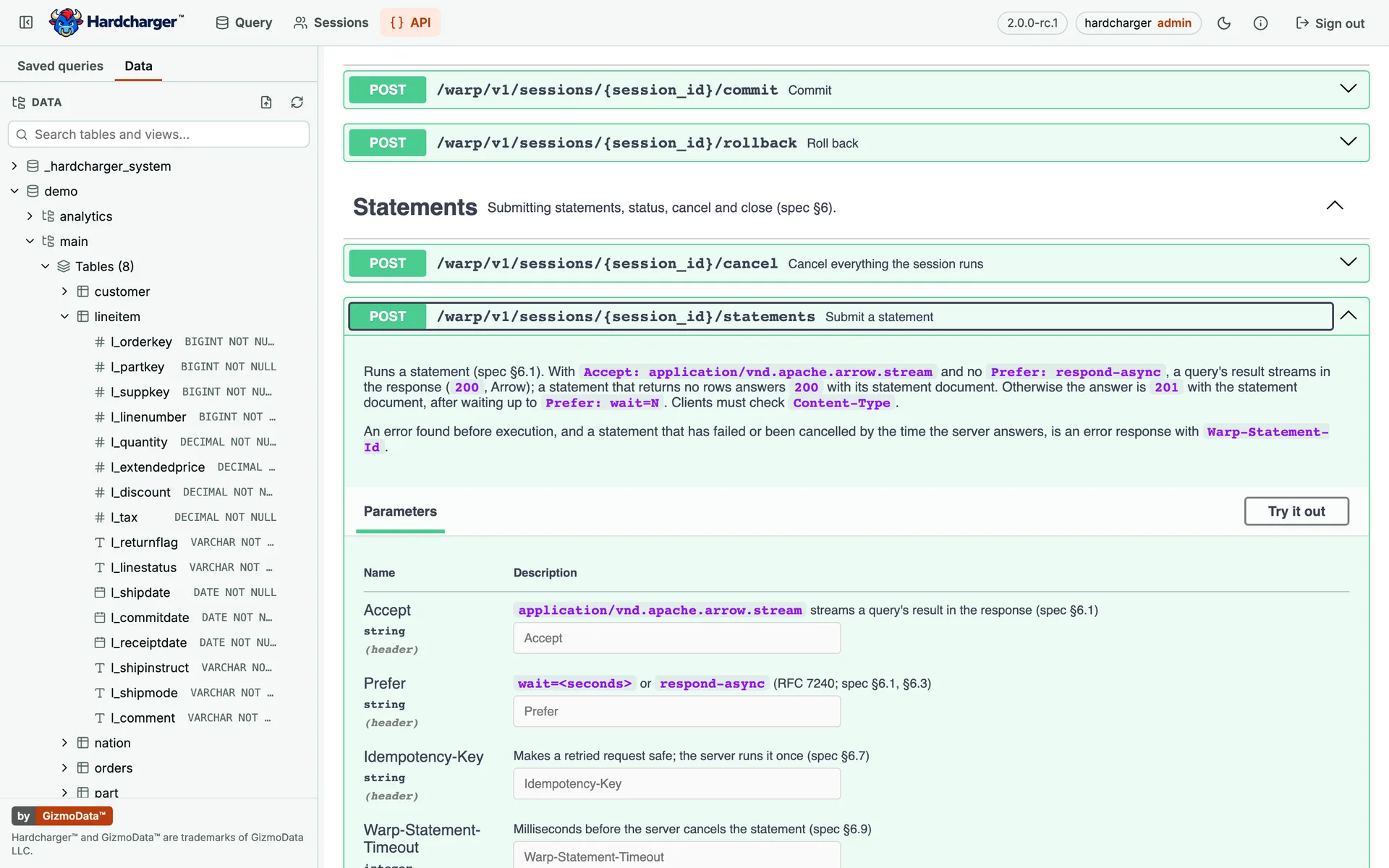Open the Sessions page
Viewport: 1389px width, 868px height.
pos(331,22)
